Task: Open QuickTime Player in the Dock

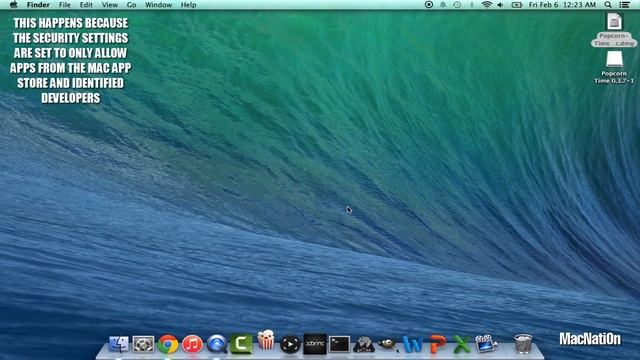Action: coord(217,344)
